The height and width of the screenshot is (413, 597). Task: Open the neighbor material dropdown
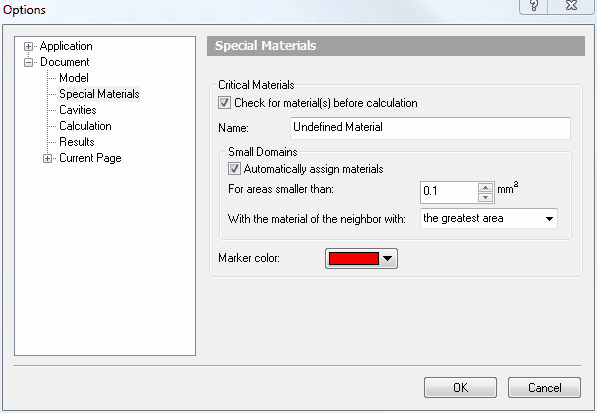(x=489, y=218)
